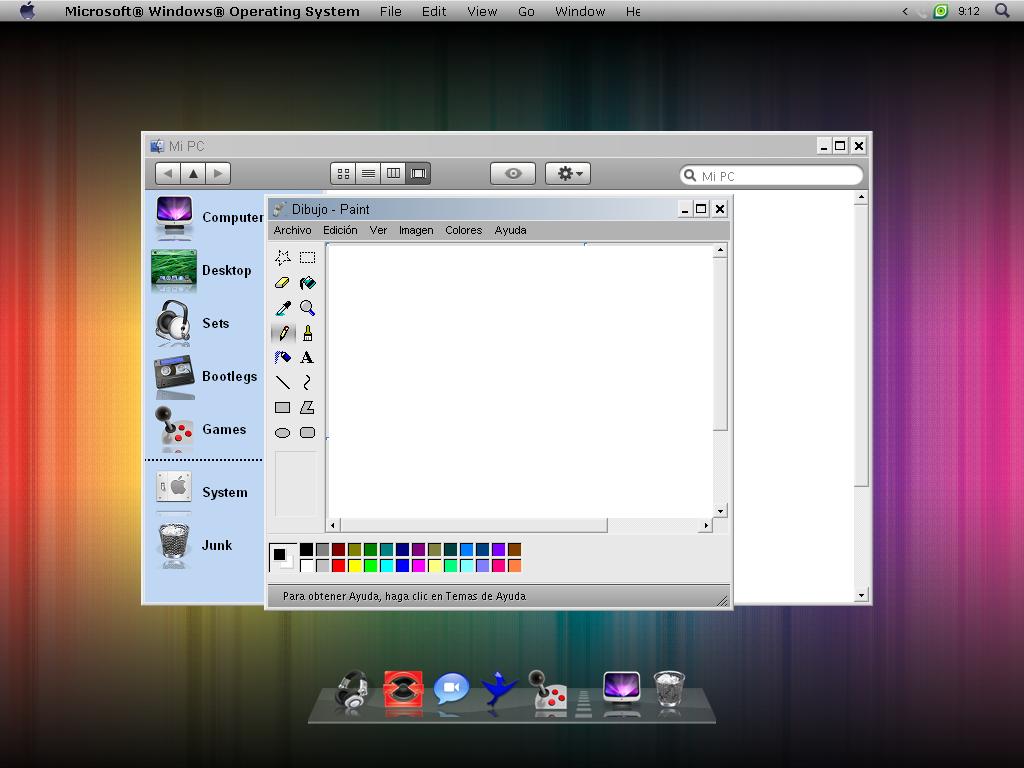Select the rectangular Select tool in Paint
The width and height of the screenshot is (1024, 768).
[x=307, y=257]
